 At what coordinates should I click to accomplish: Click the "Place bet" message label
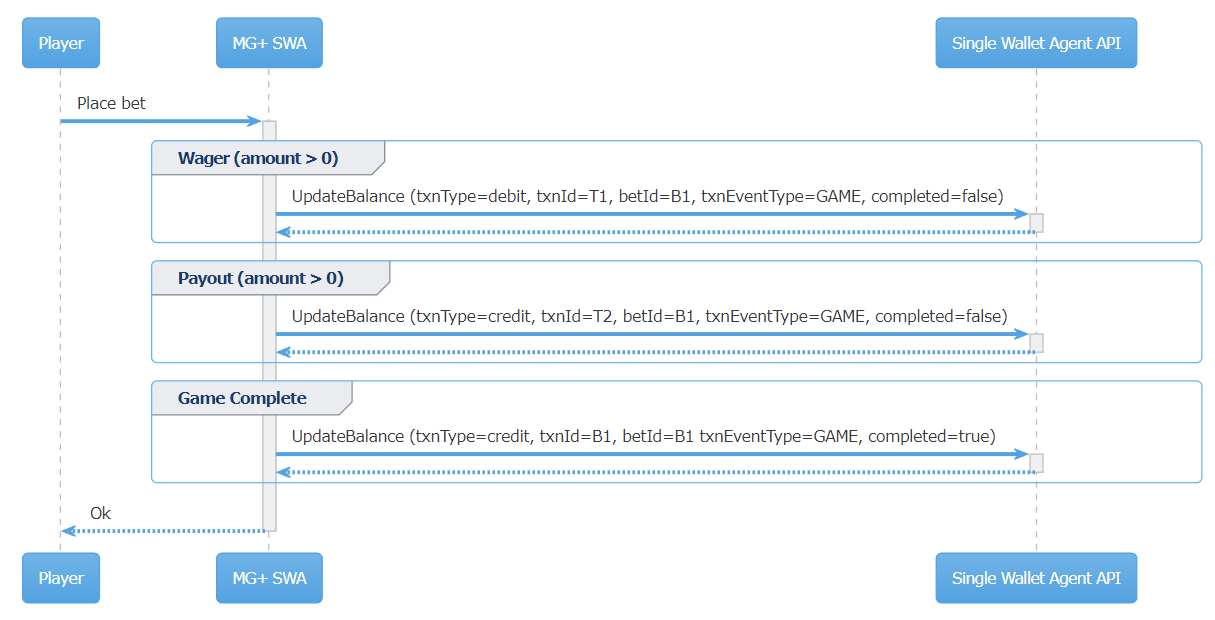click(111, 103)
